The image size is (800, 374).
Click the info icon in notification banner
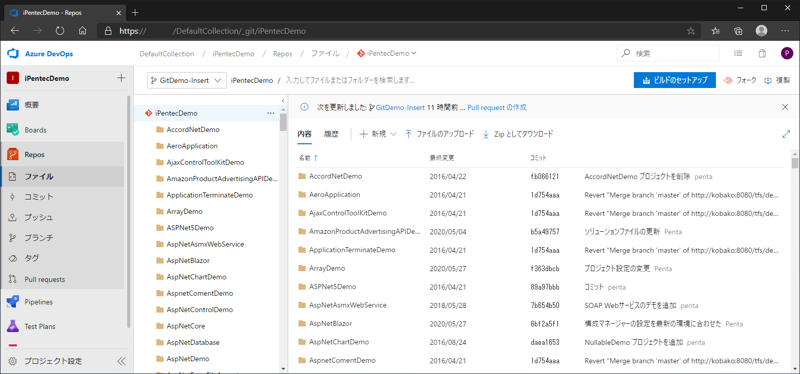coord(304,107)
